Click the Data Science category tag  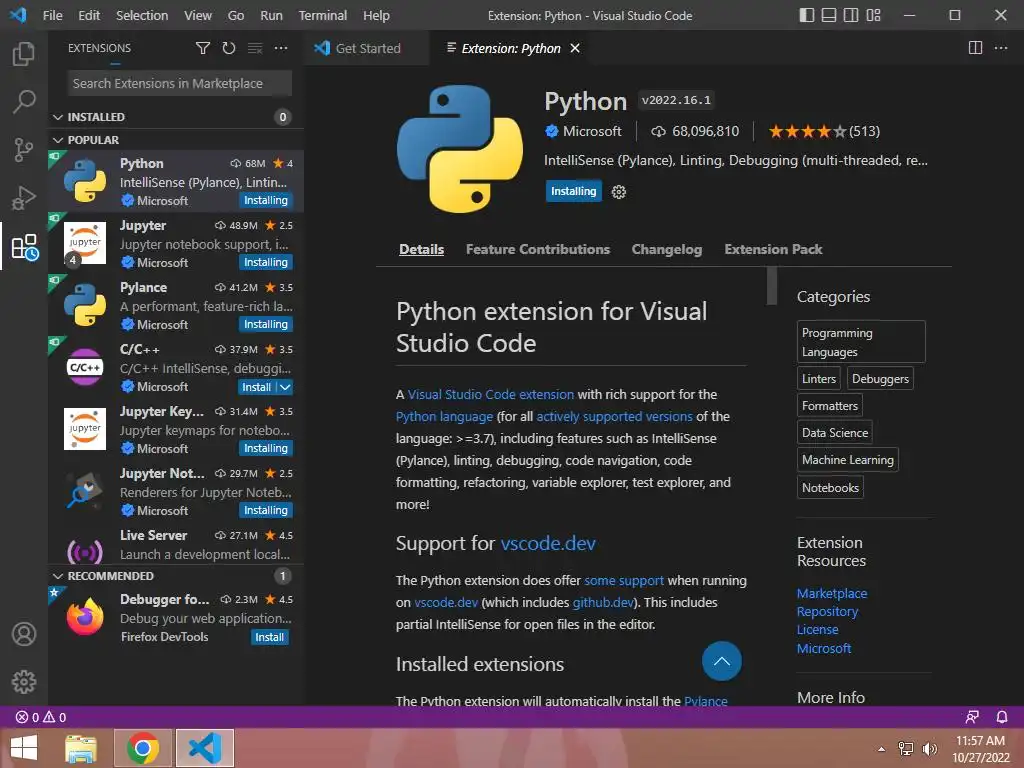[x=835, y=432]
